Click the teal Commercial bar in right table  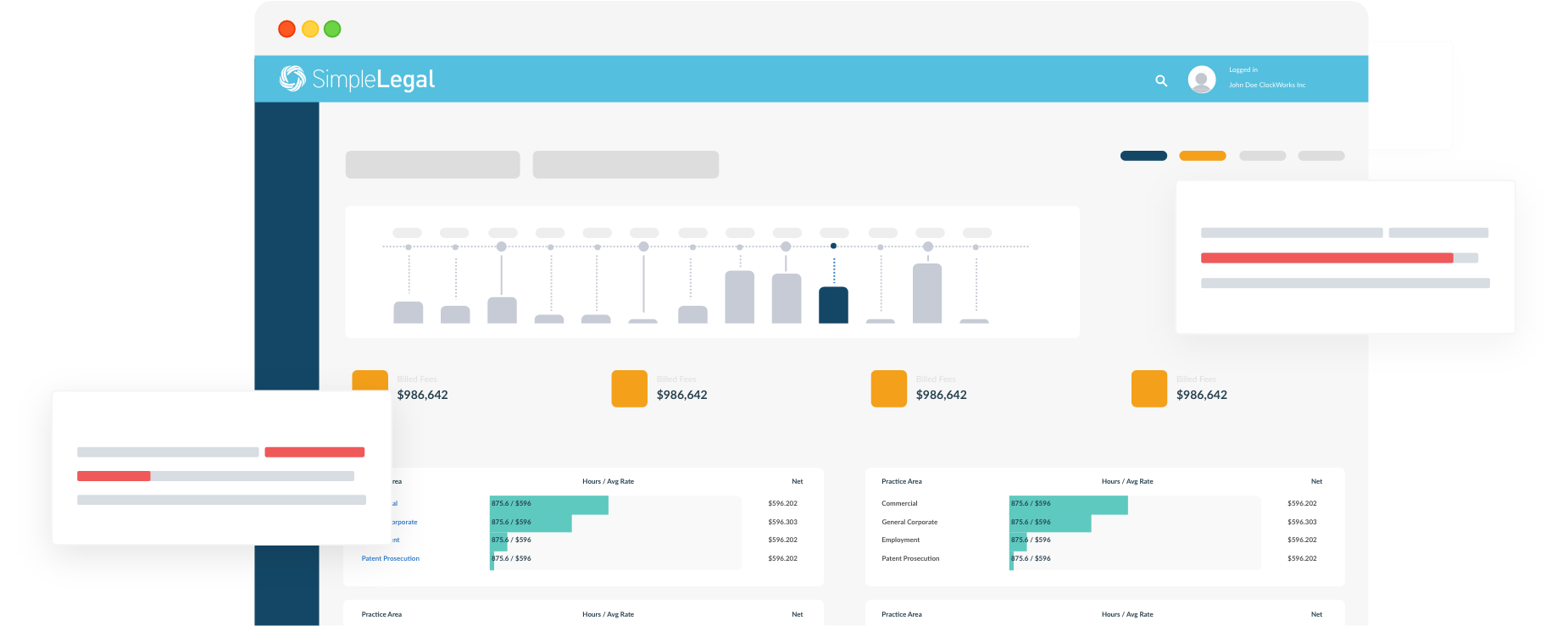tap(1068, 505)
